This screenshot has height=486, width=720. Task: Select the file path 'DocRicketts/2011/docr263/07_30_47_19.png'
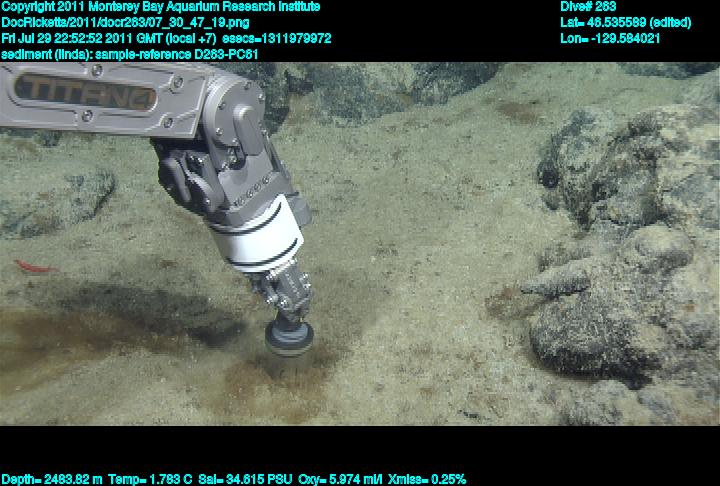point(125,23)
